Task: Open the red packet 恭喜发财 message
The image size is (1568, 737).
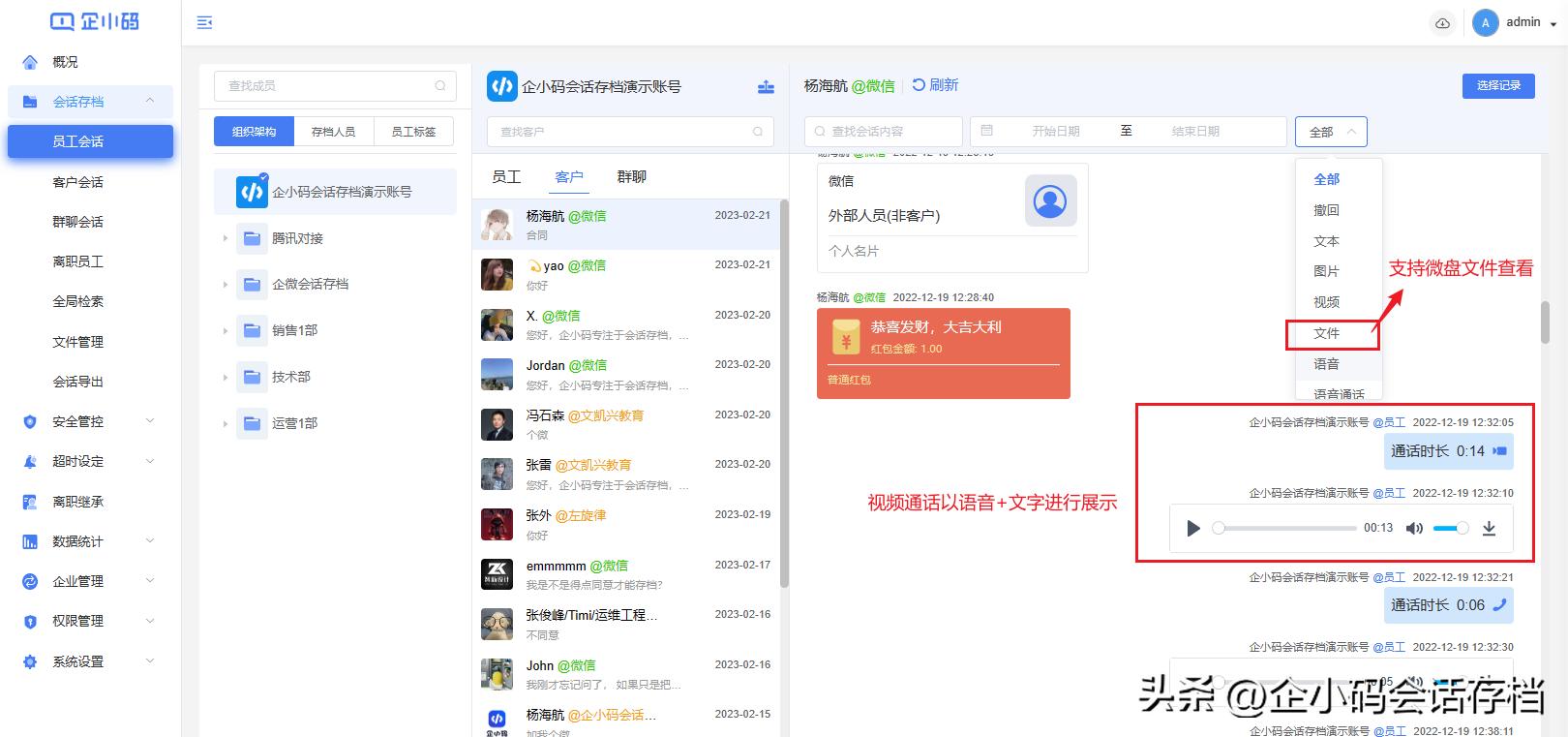Action: 944,353
